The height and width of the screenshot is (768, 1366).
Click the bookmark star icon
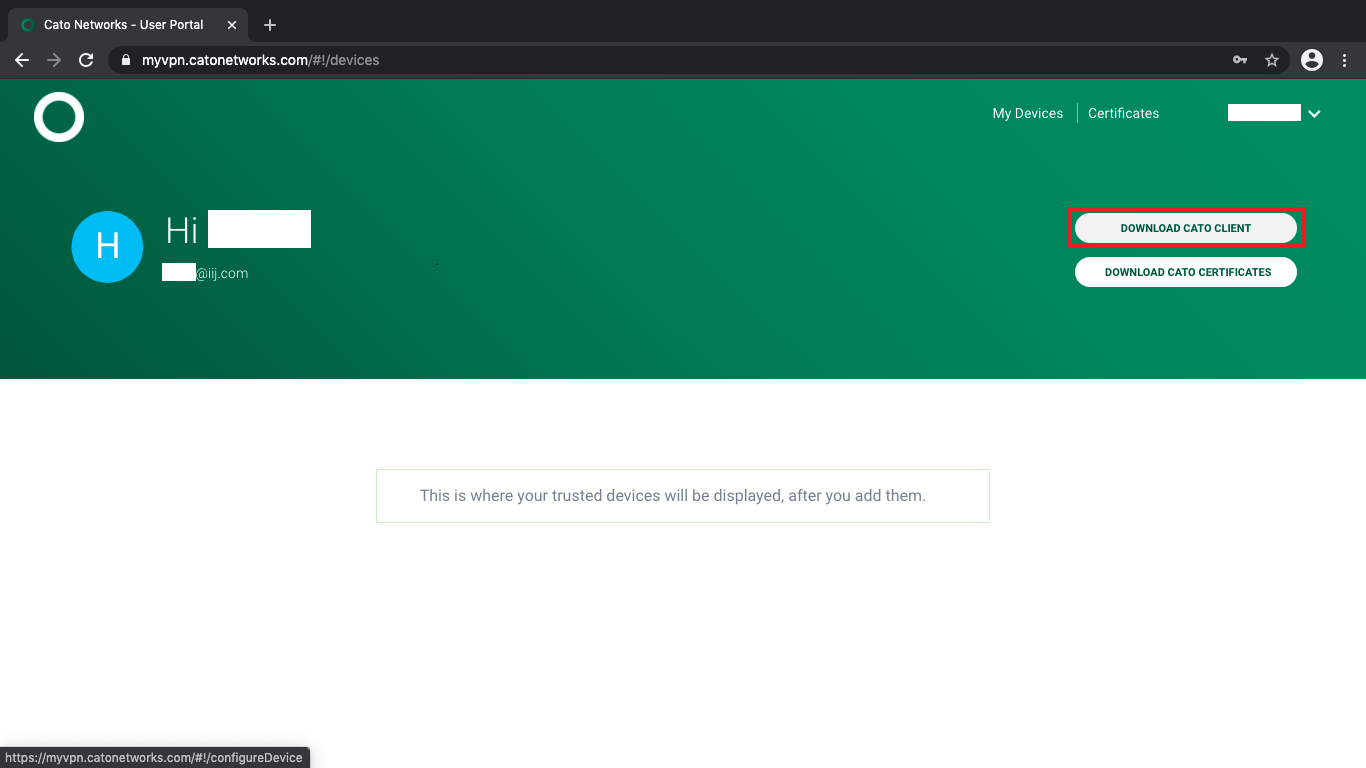pos(1272,60)
